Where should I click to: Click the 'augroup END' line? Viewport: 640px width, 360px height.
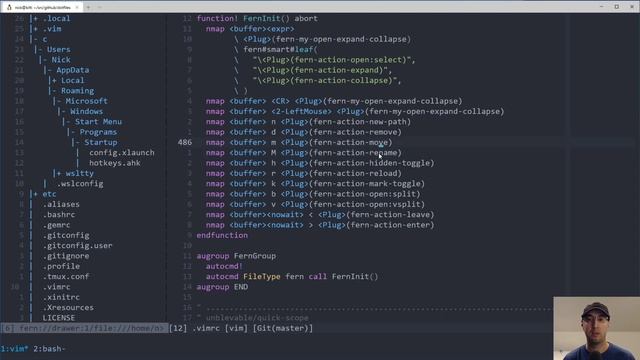pyautogui.click(x=222, y=287)
